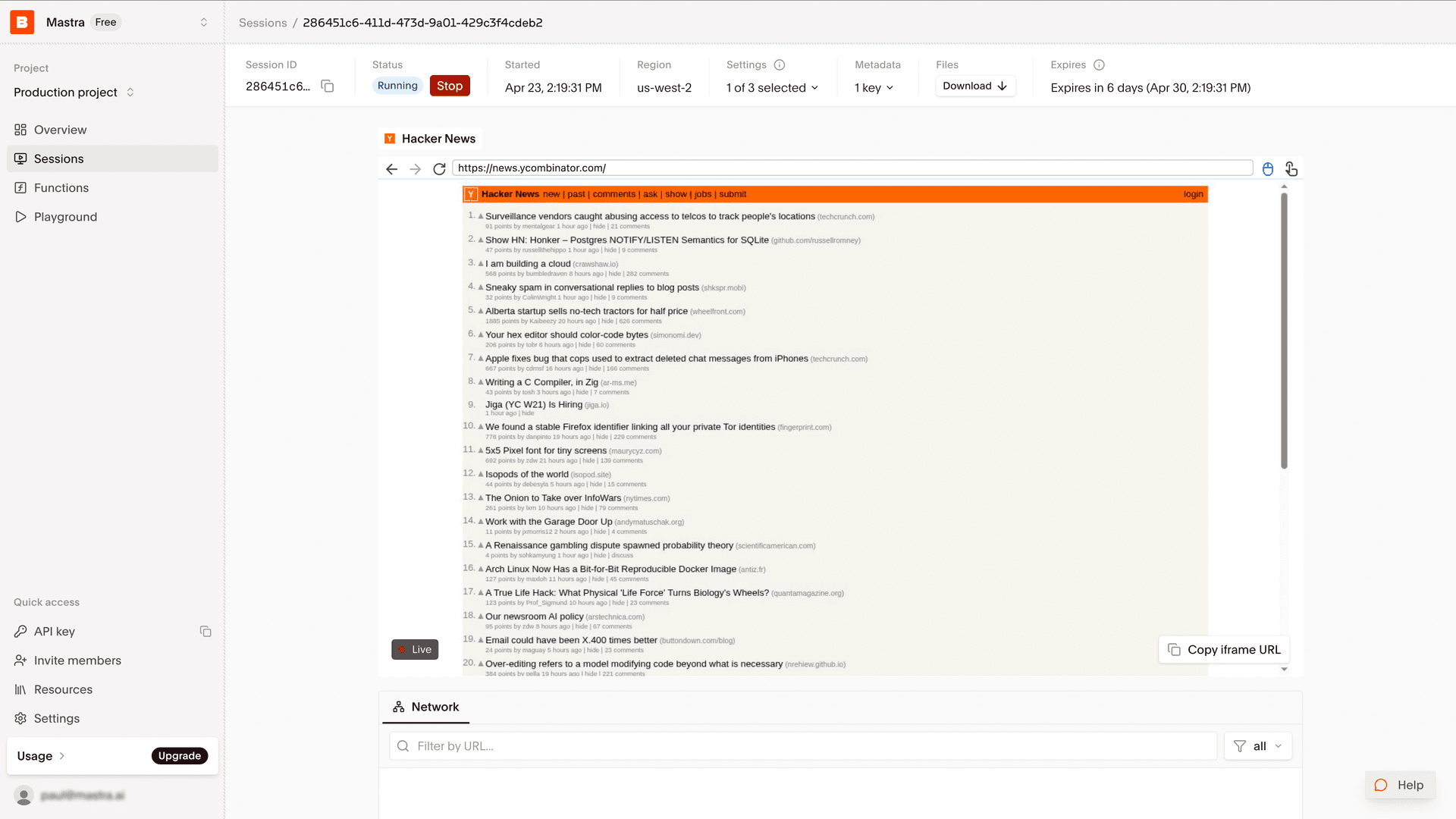
Task: Select the mouse control mode icon
Action: click(x=1267, y=168)
